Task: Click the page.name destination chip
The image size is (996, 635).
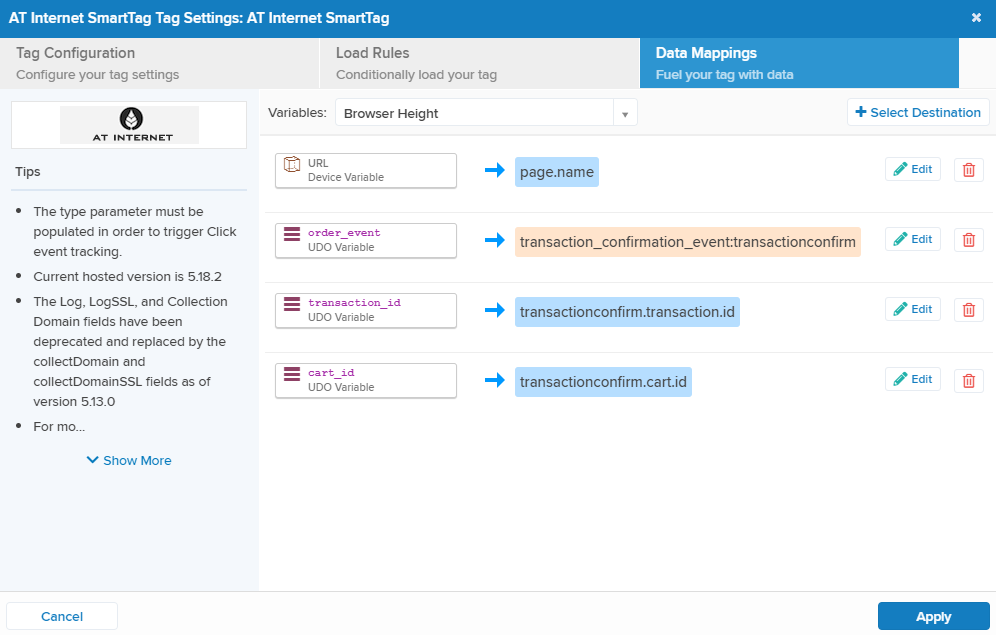Action: click(557, 172)
